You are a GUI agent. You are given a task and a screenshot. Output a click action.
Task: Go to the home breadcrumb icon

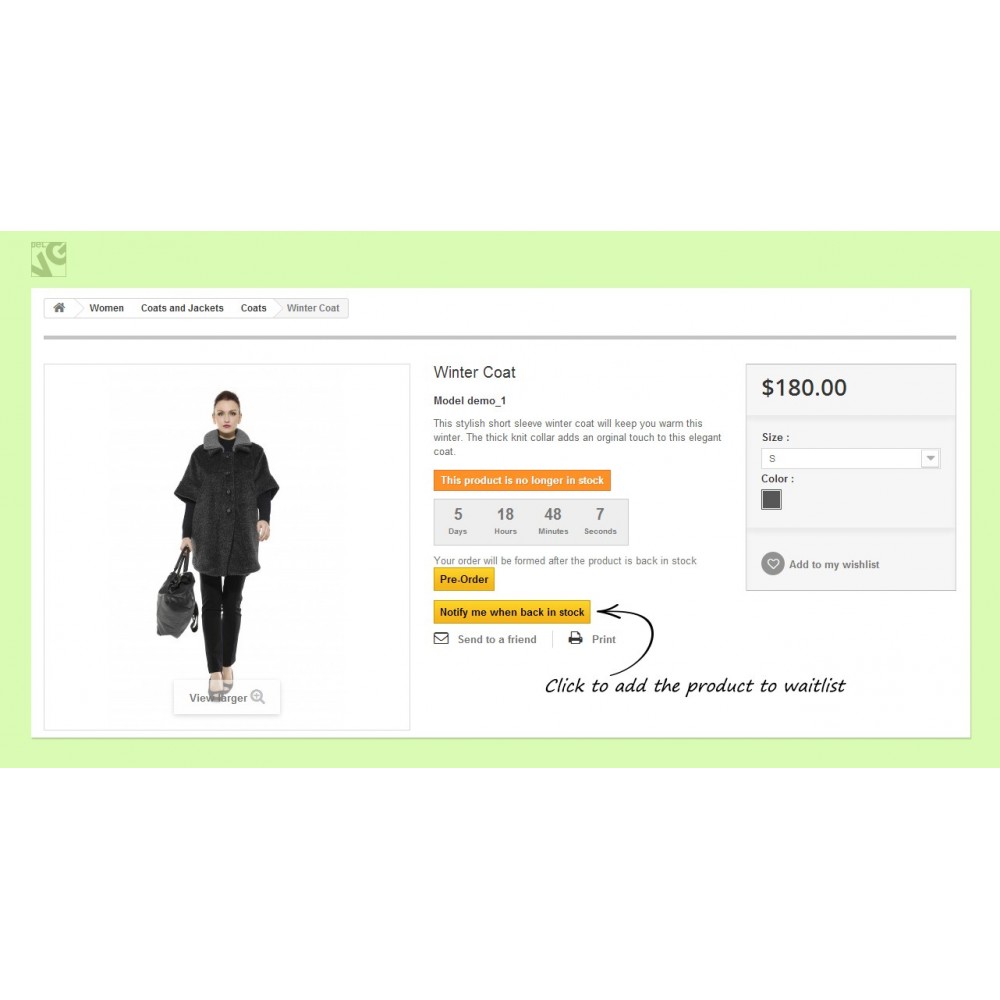(59, 308)
